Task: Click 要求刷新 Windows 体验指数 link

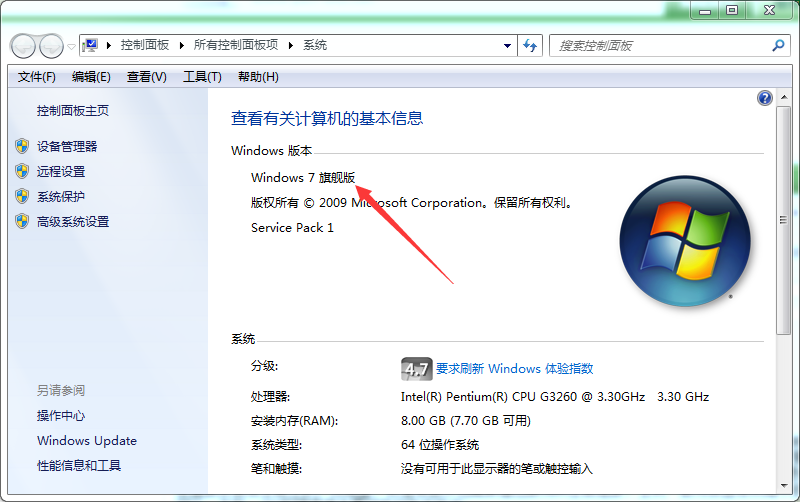Action: pos(514,369)
